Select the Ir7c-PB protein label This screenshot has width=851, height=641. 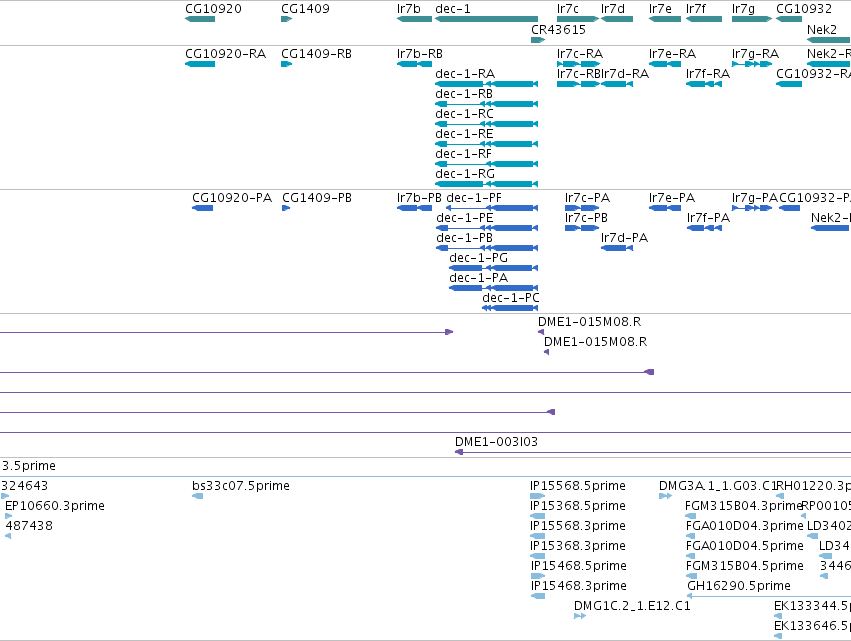pyautogui.click(x=586, y=218)
